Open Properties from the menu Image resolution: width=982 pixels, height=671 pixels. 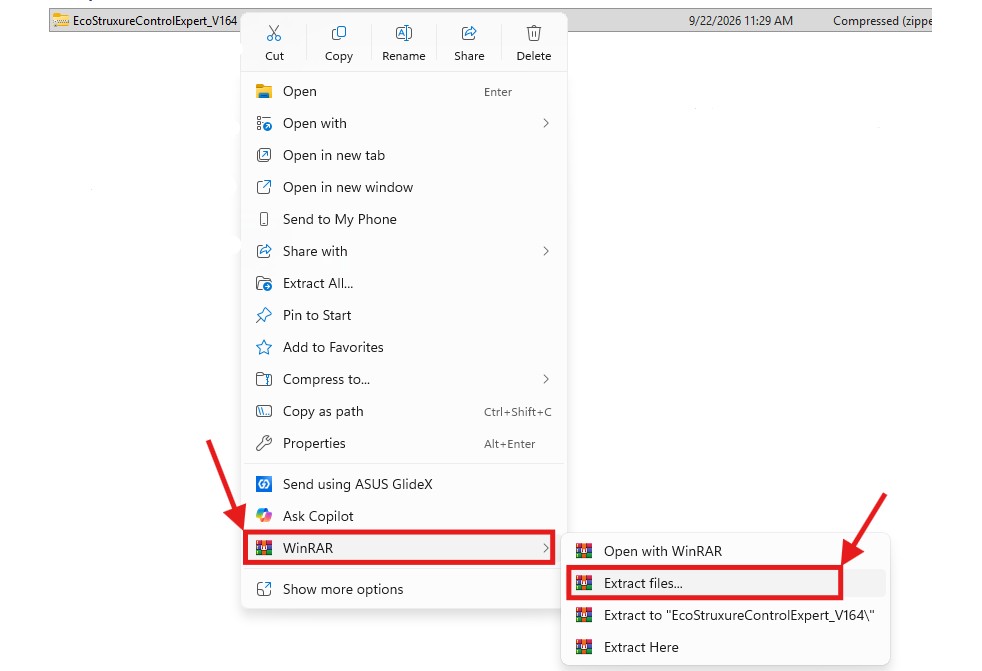[x=404, y=443]
